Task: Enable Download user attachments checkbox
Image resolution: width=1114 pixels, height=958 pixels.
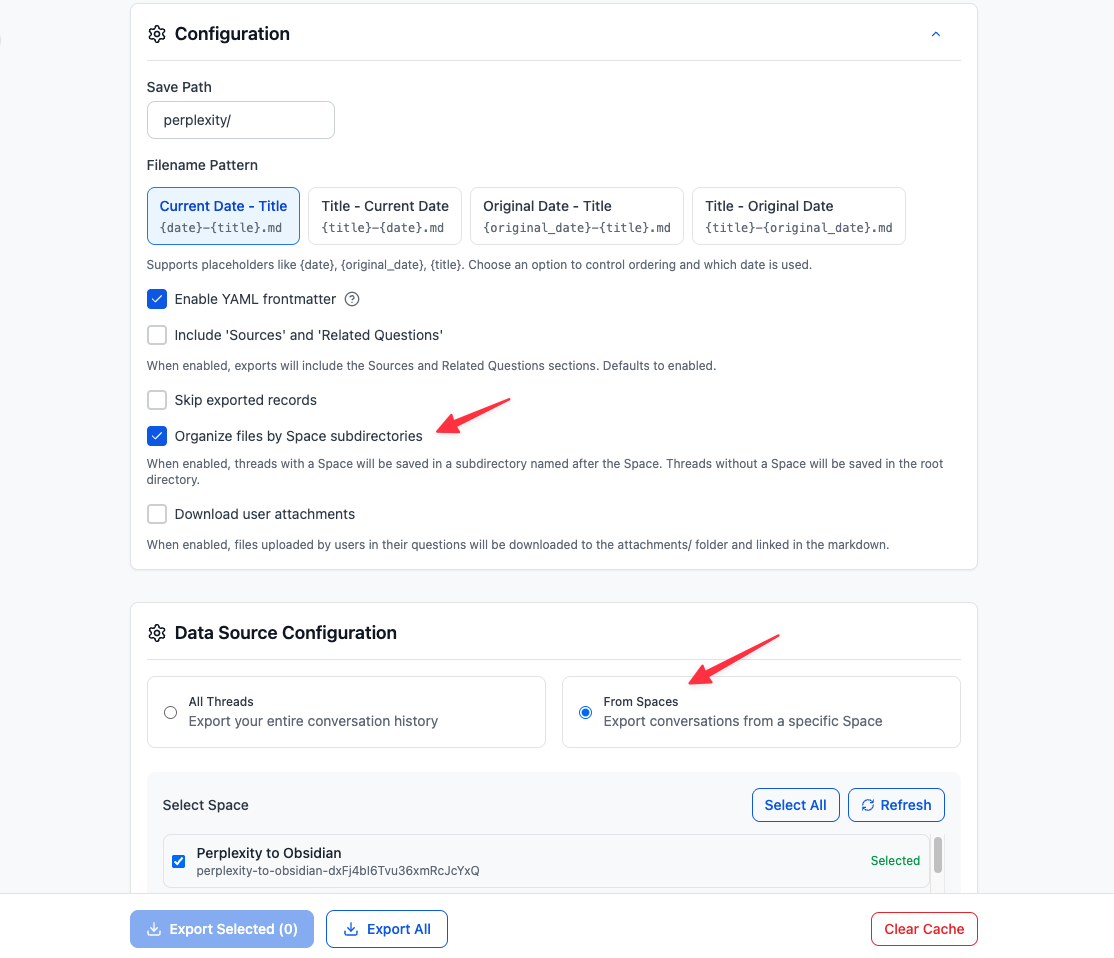Action: (x=157, y=514)
